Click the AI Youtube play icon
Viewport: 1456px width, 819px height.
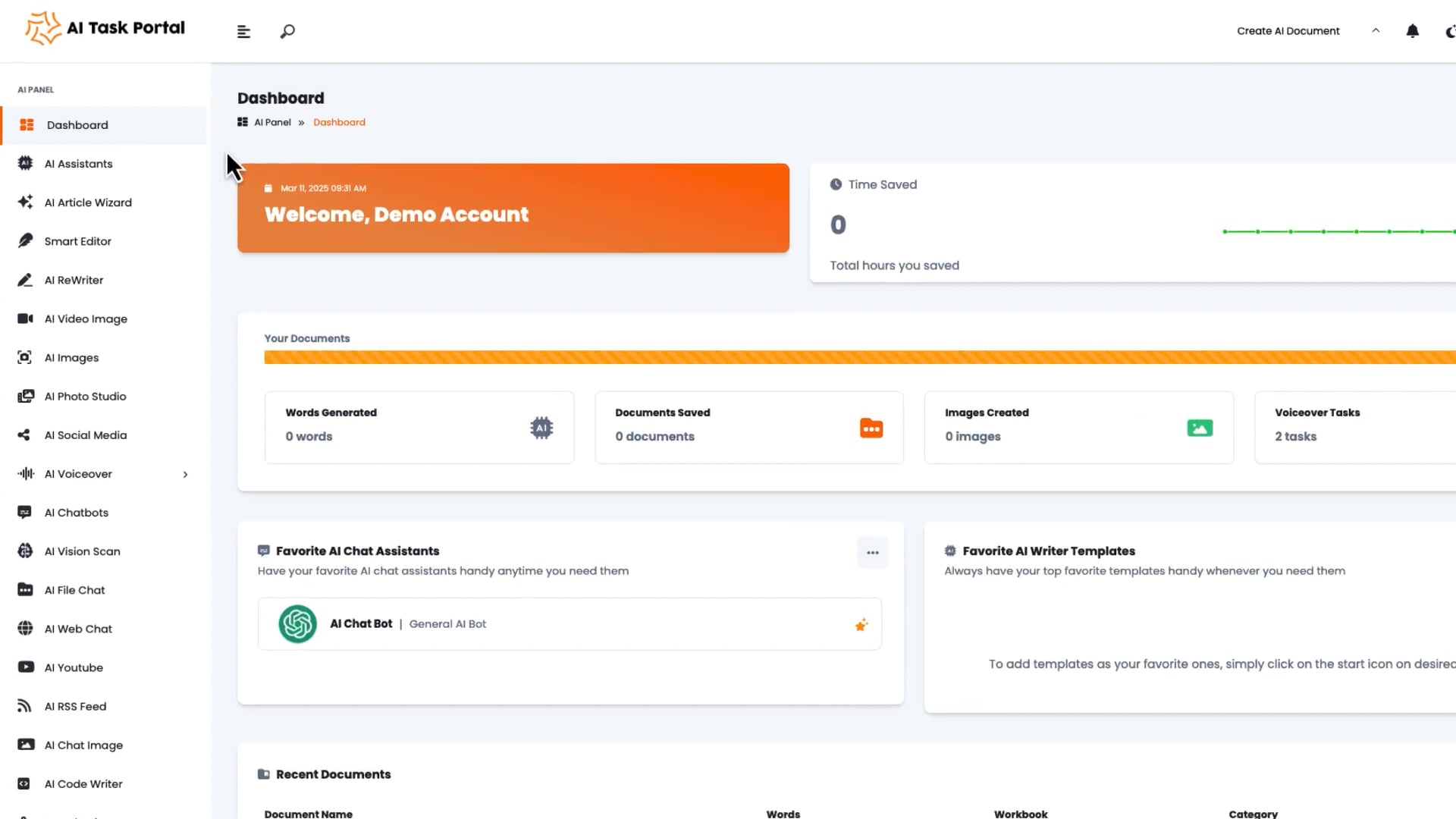[25, 667]
